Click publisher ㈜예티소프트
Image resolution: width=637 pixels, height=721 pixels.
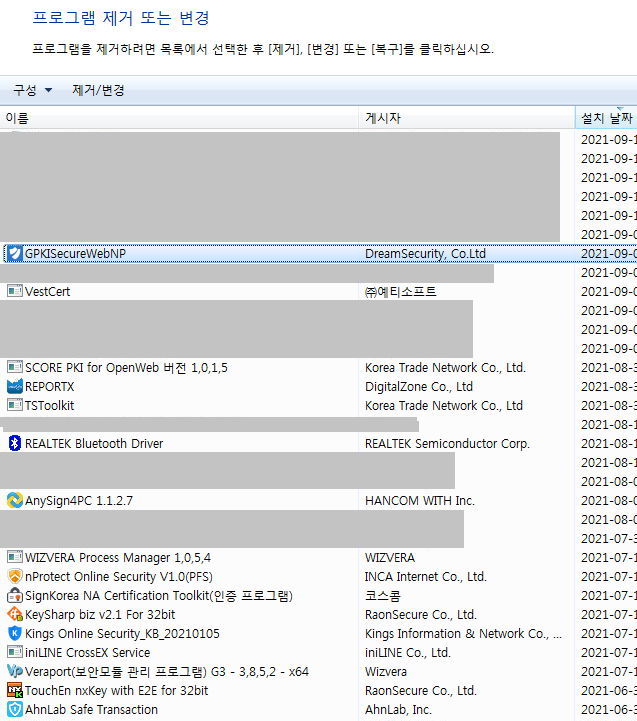[x=400, y=292]
